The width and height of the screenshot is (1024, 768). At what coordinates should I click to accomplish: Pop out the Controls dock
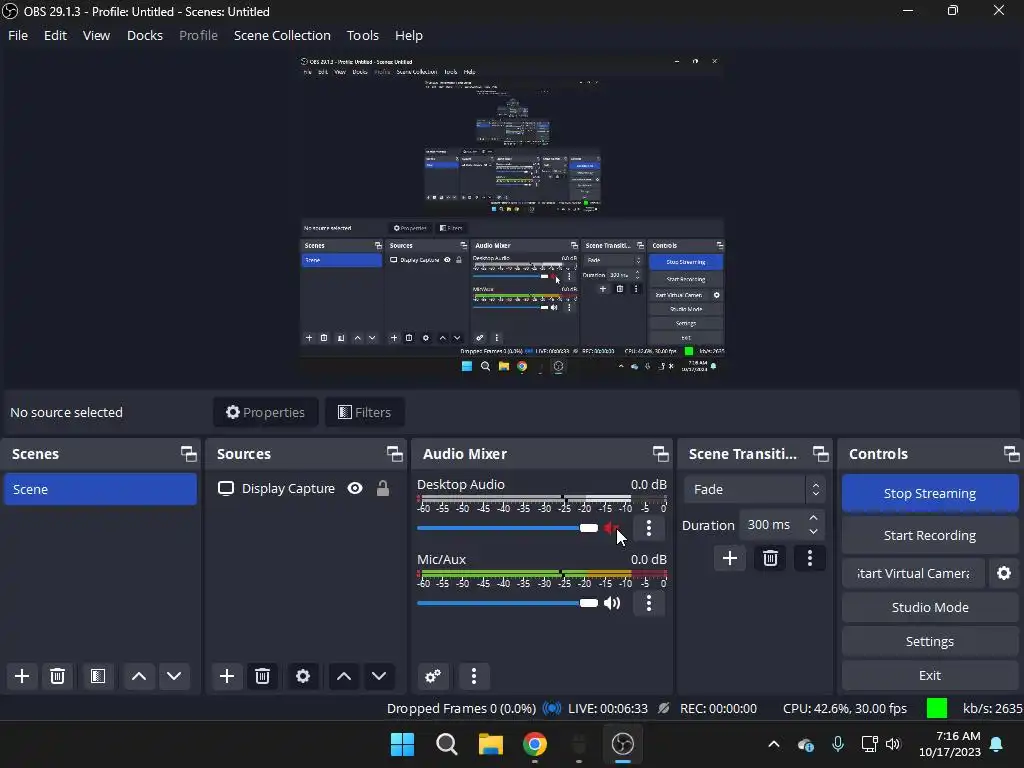point(1012,454)
